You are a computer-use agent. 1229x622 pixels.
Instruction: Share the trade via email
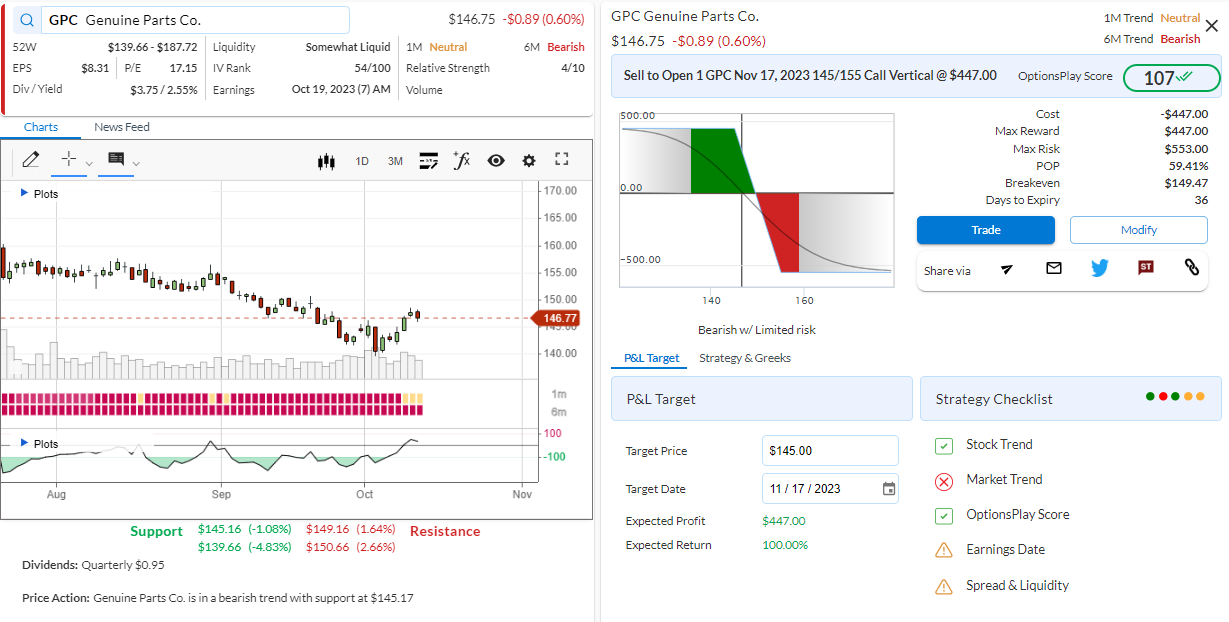[1054, 268]
